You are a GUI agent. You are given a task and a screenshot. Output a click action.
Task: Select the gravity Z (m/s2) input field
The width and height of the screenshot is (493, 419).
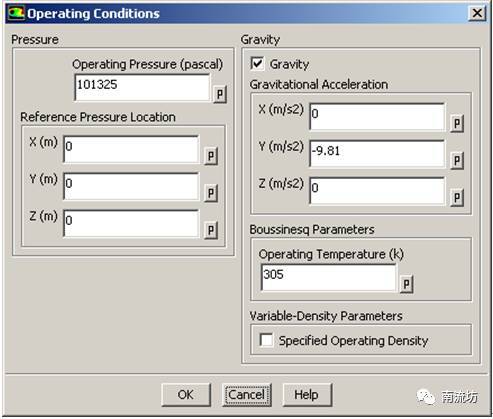377,191
